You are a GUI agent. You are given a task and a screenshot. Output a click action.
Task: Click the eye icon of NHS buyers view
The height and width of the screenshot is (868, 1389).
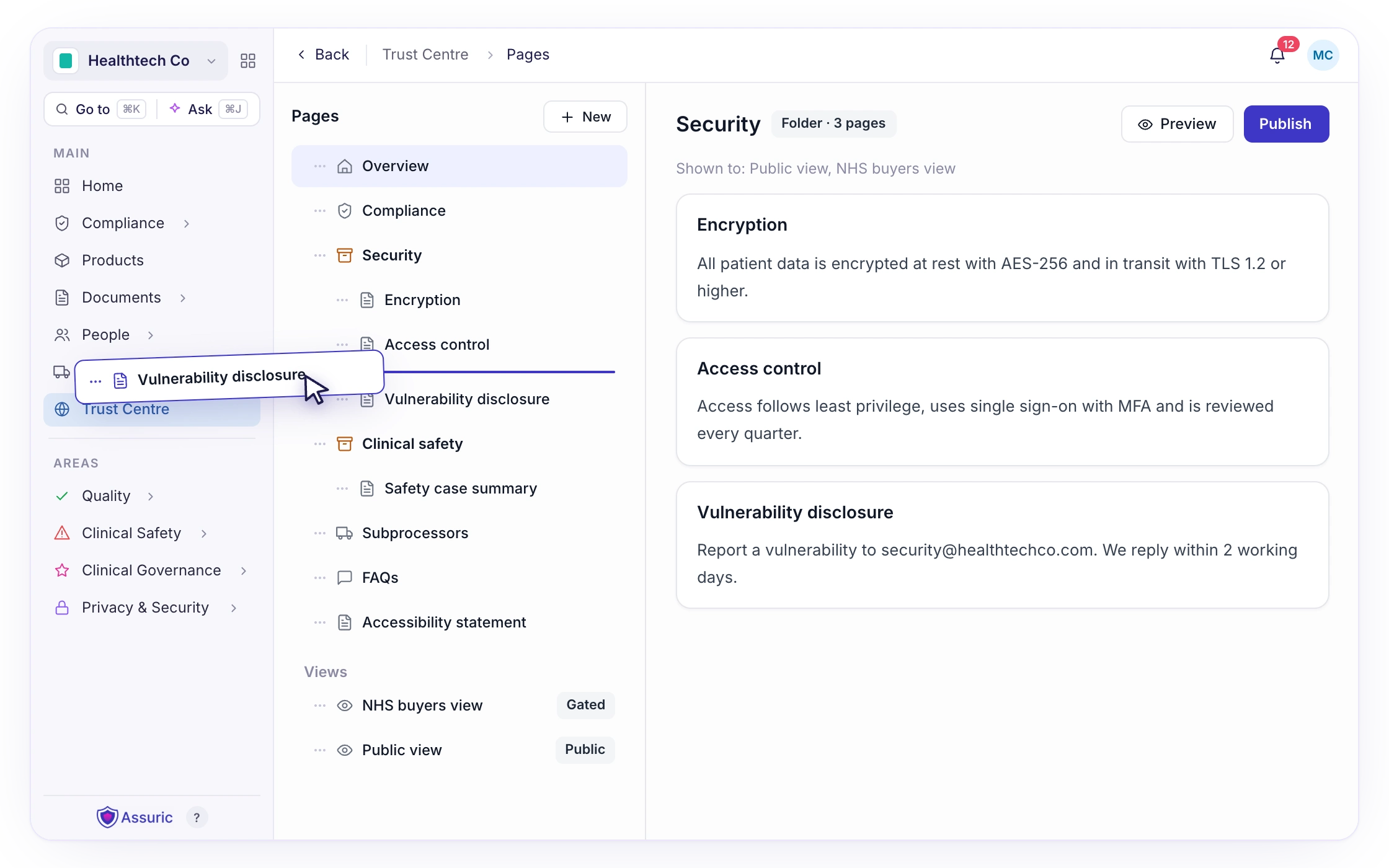coord(345,706)
